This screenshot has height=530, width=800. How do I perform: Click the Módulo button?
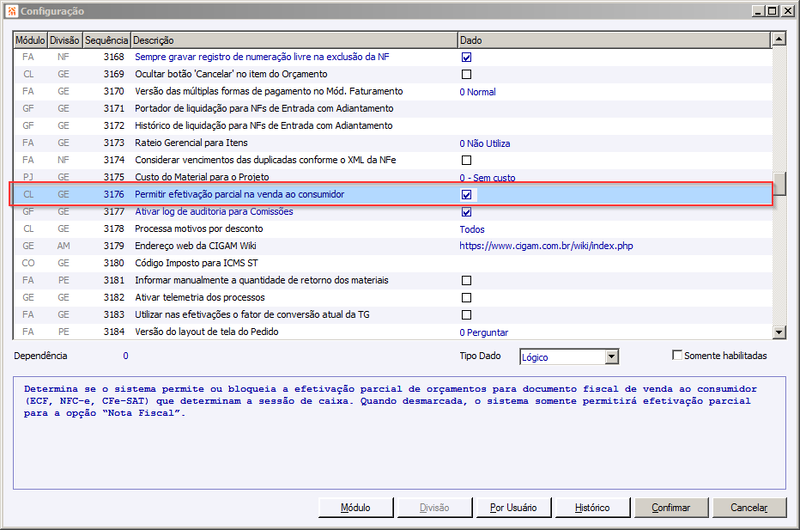point(356,508)
